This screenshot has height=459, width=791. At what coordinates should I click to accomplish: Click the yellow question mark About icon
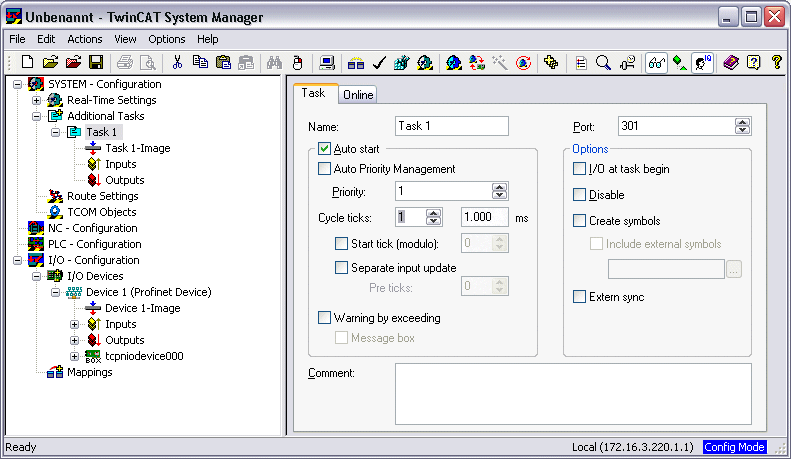(x=776, y=63)
